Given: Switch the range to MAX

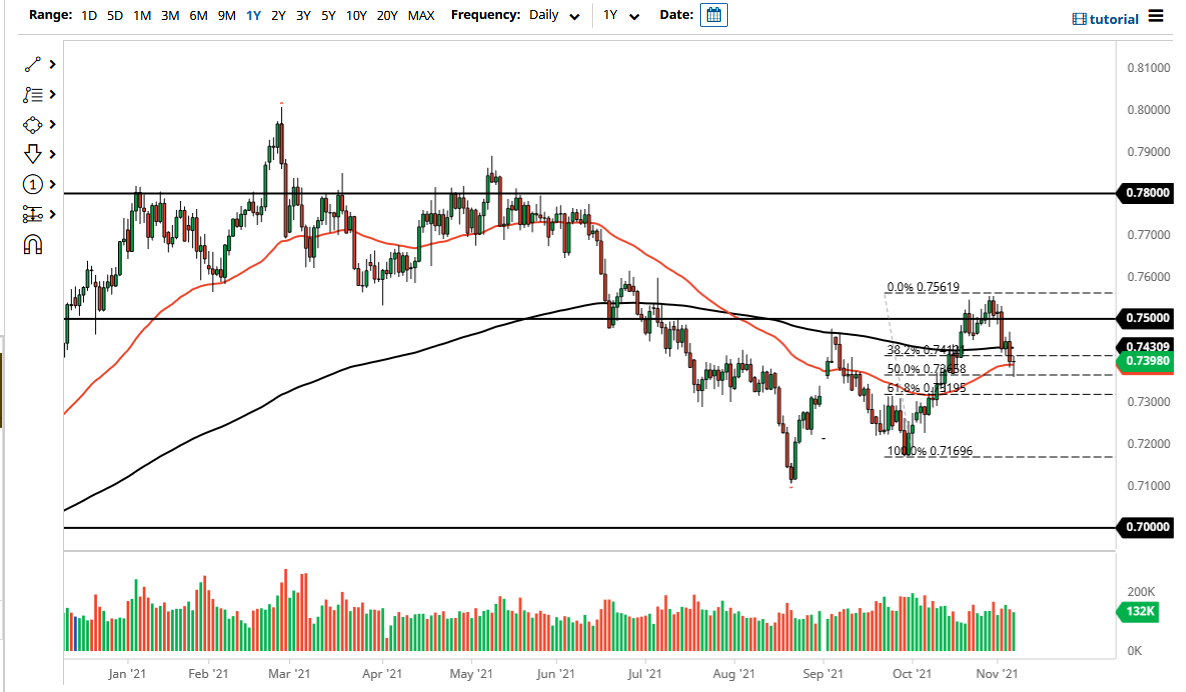Looking at the screenshot, I should tap(421, 15).
